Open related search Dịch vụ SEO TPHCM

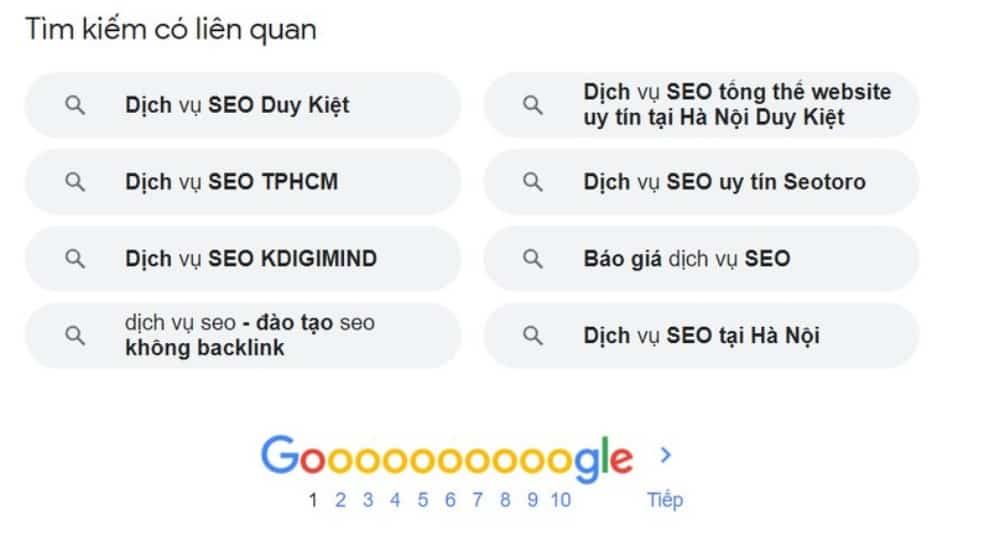231,182
